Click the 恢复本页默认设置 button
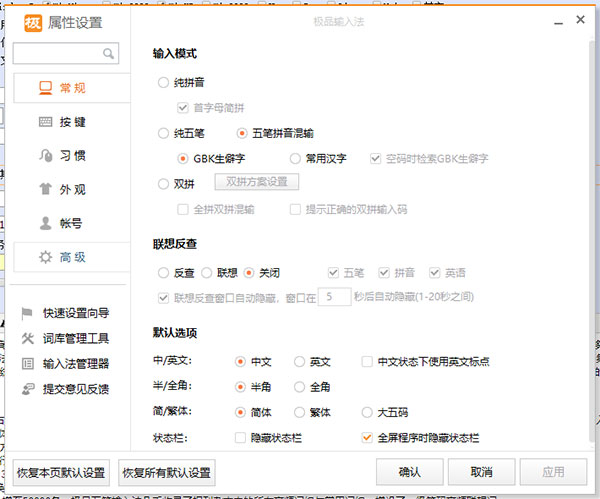 pyautogui.click(x=61, y=471)
